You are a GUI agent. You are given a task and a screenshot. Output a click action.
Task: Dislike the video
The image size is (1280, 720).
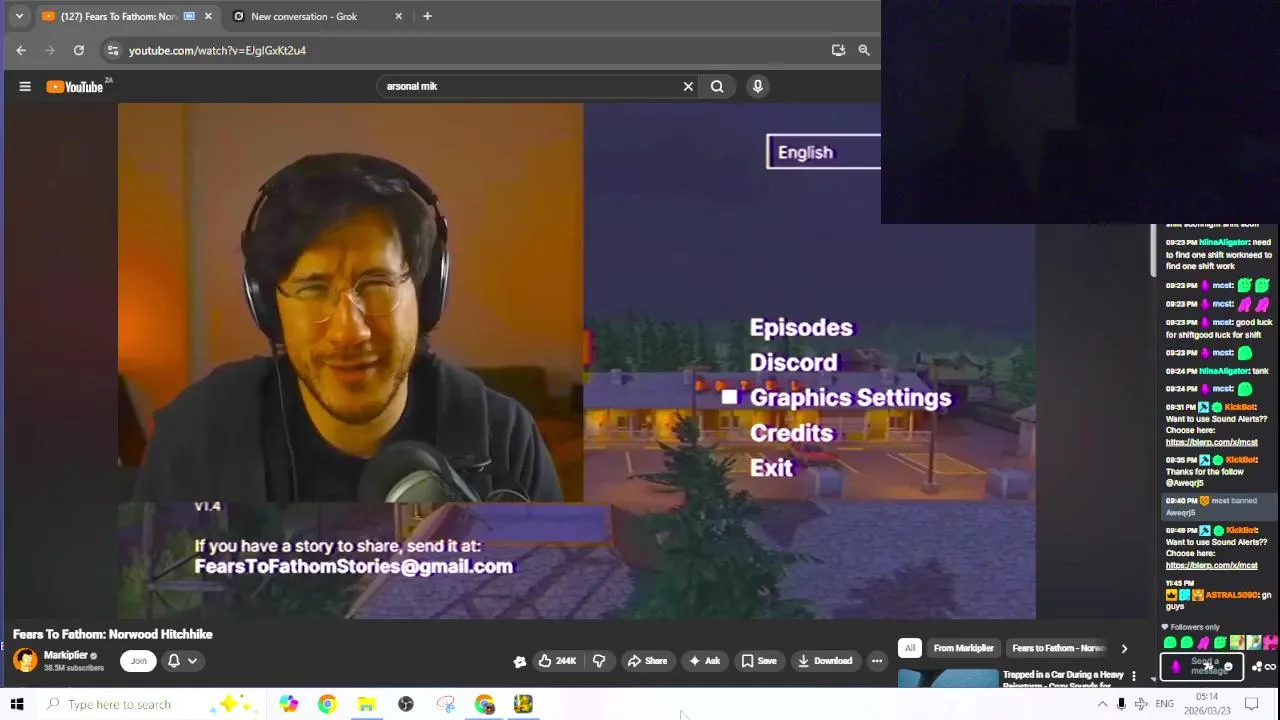point(599,661)
